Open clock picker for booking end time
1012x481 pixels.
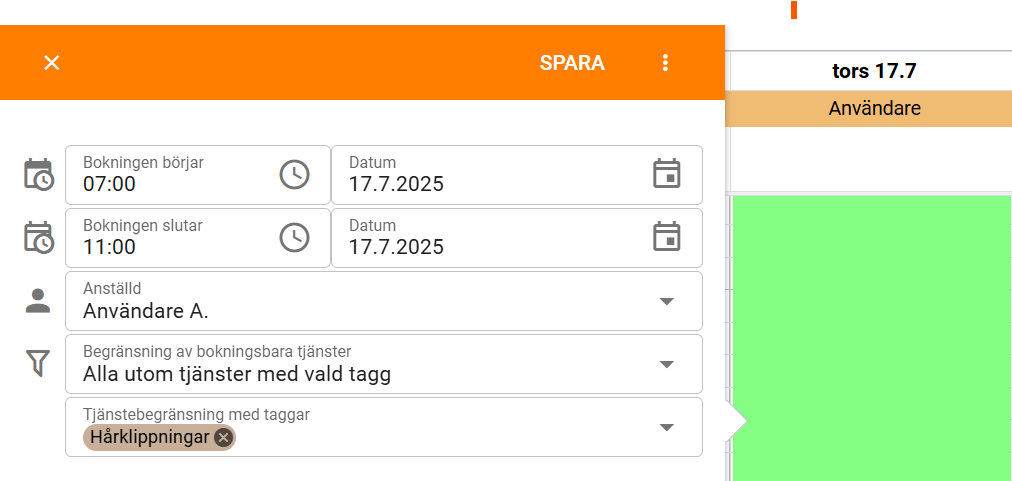coord(294,238)
